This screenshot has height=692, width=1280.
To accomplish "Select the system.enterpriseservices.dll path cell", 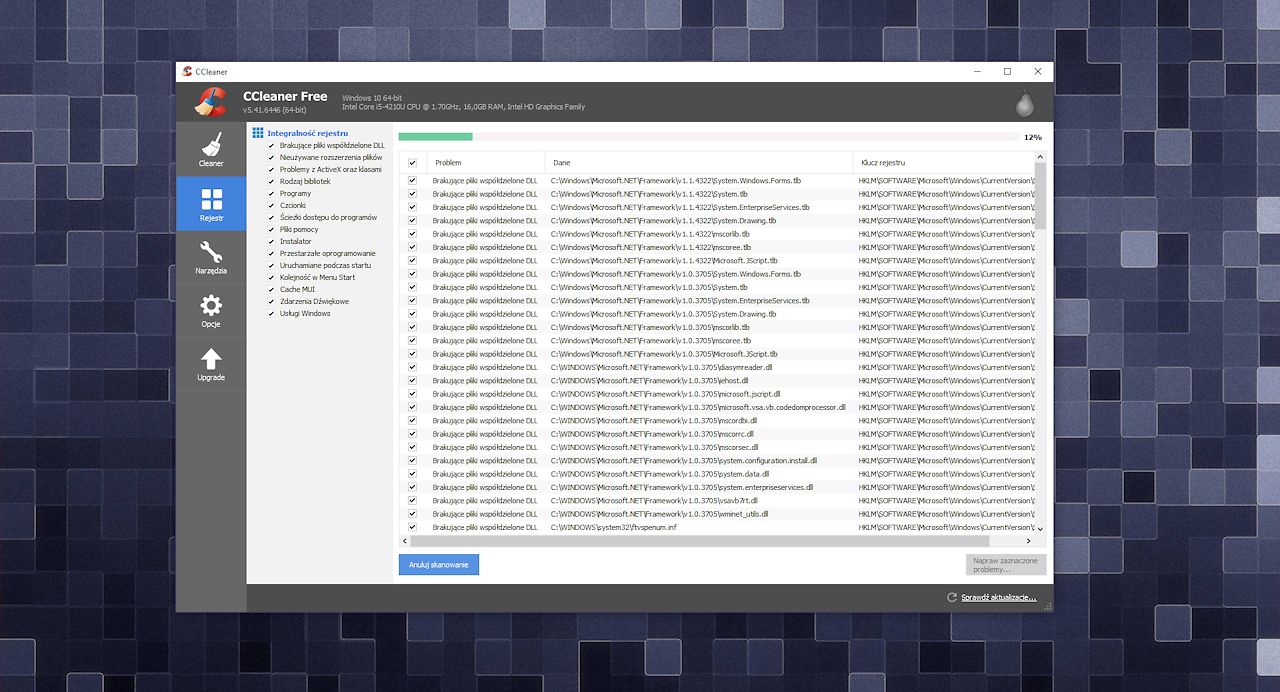I will (681, 487).
